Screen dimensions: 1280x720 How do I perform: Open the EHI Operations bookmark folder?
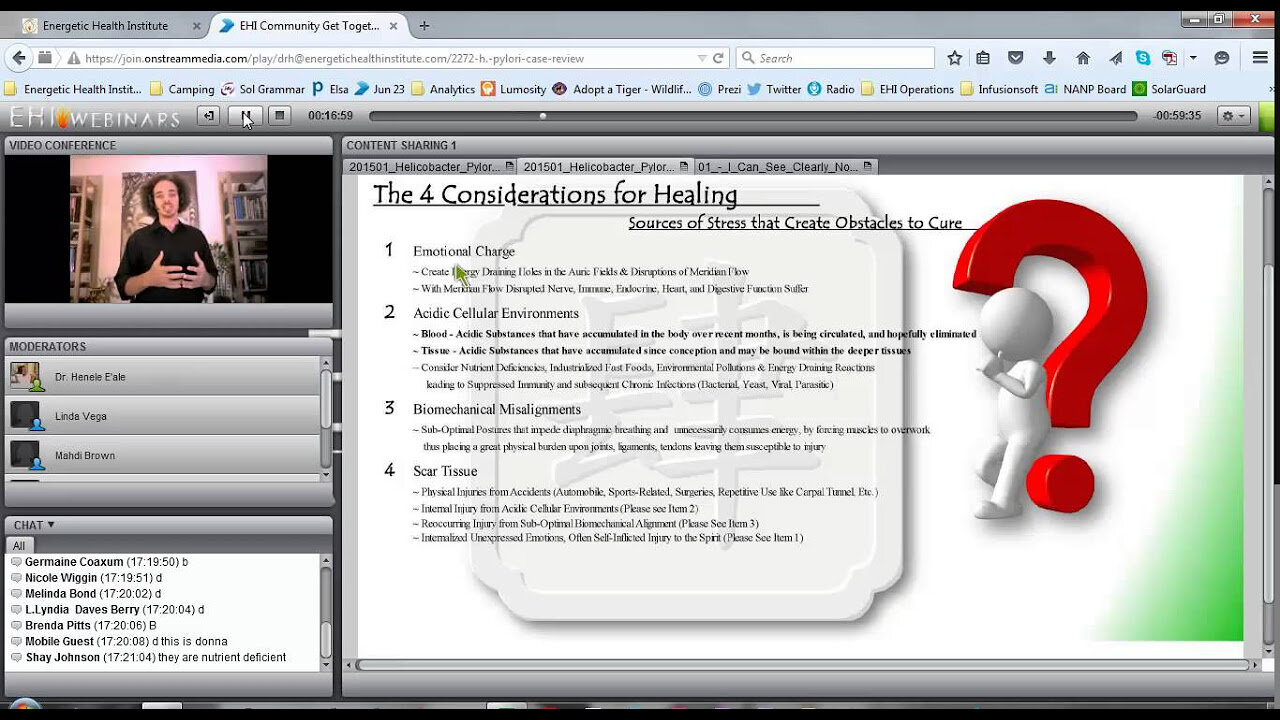(x=908, y=89)
